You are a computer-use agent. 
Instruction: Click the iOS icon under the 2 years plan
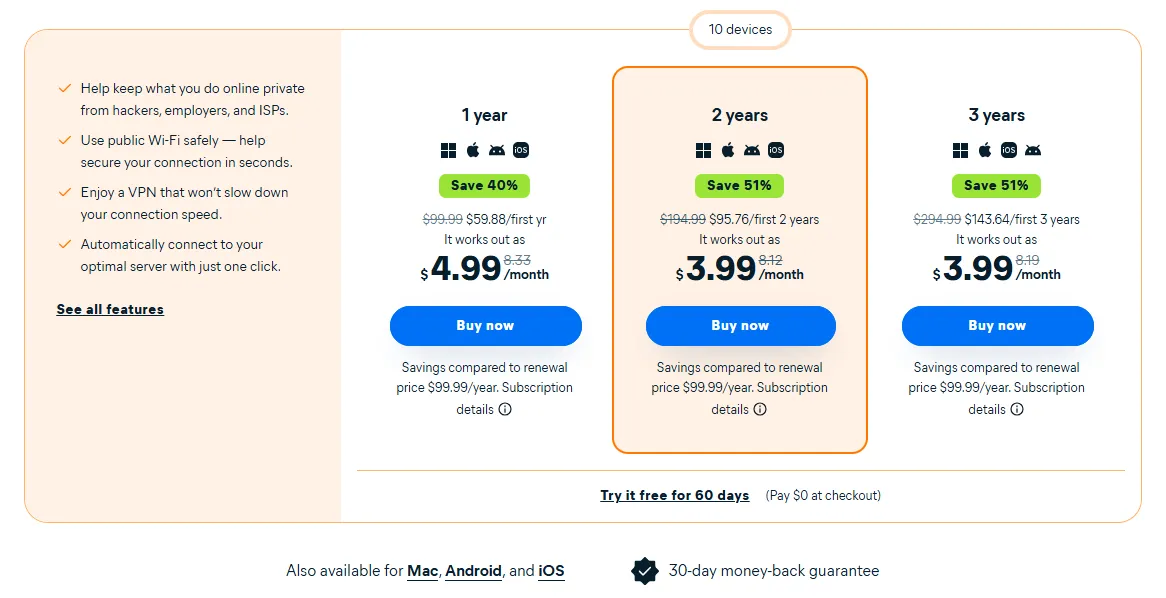point(776,150)
